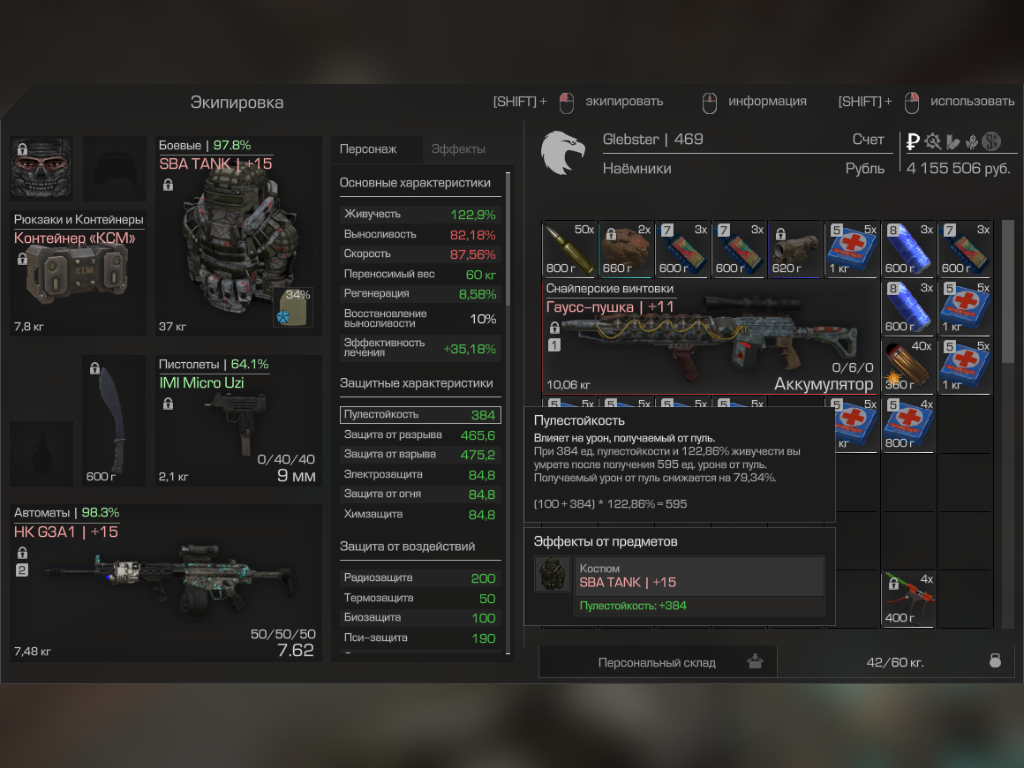The image size is (1024, 768).
Task: Click the Пси-защита stat row
Action: [x=420, y=638]
